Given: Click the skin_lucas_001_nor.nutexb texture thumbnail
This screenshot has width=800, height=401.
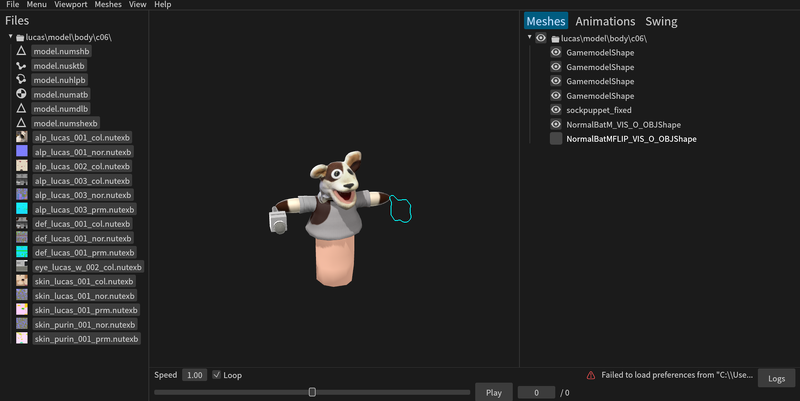Looking at the screenshot, I should point(21,295).
